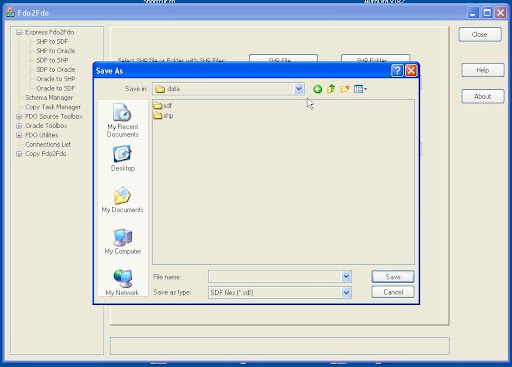
Task: Open Connections List from the tree
Action: pos(48,144)
